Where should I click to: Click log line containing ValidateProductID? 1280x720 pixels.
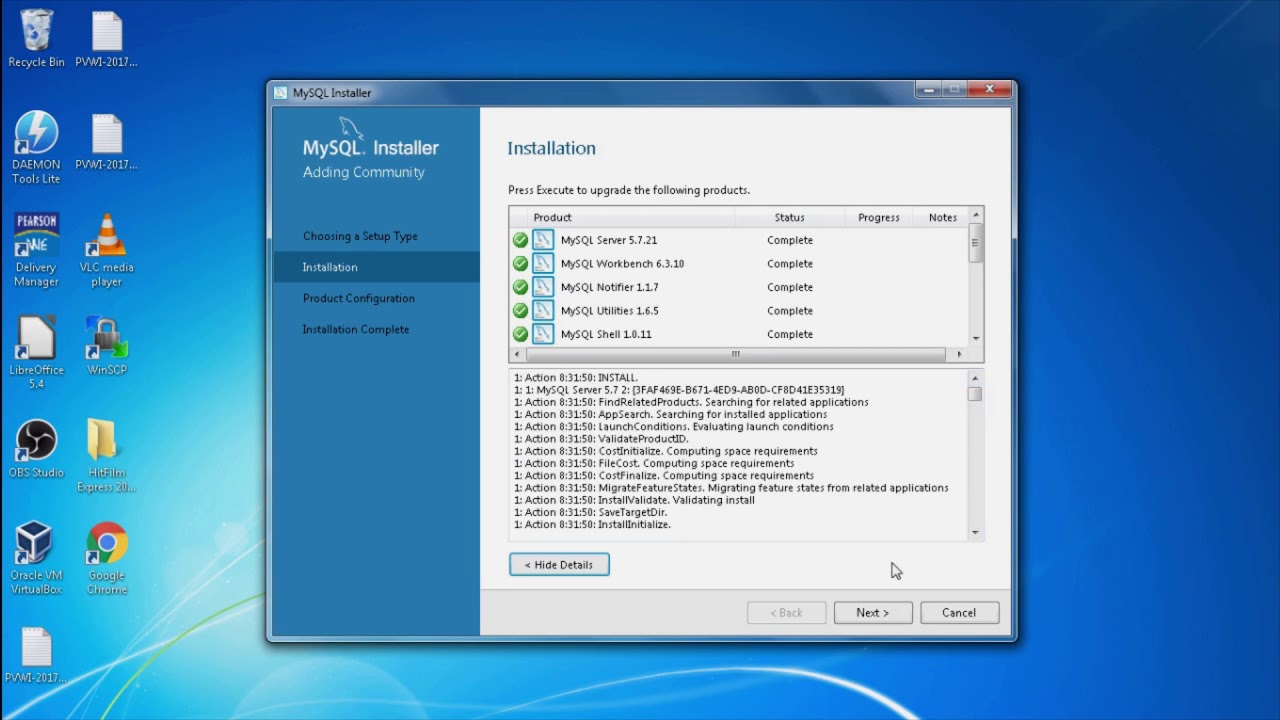coord(602,439)
